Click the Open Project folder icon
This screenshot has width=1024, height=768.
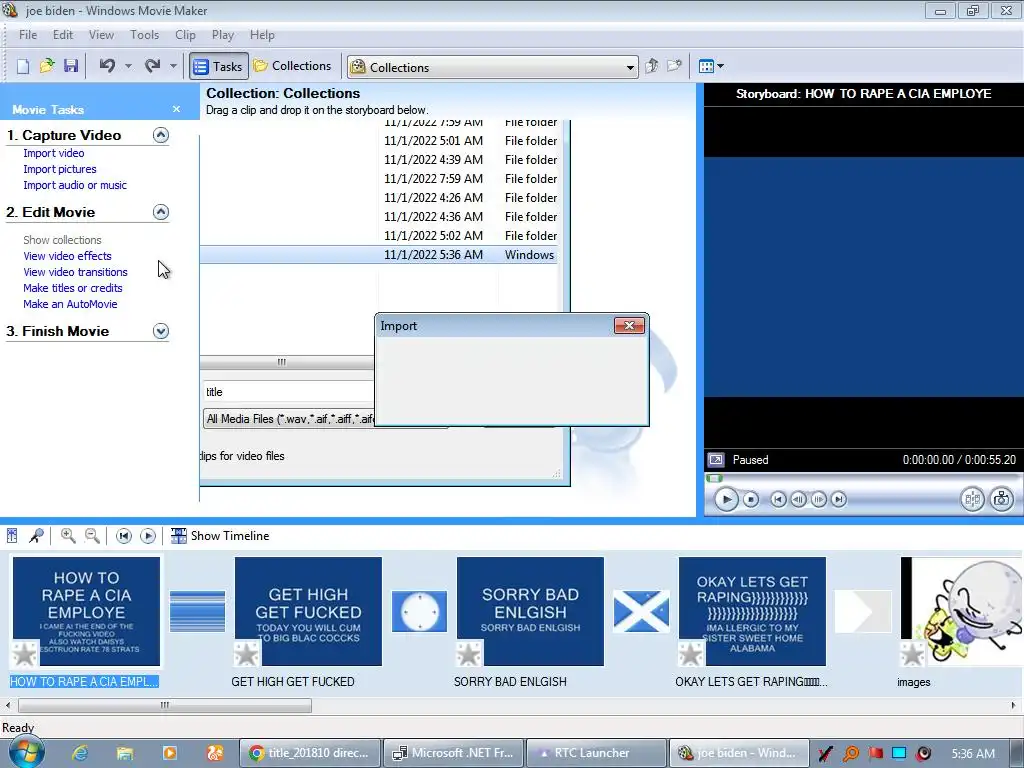coord(47,66)
